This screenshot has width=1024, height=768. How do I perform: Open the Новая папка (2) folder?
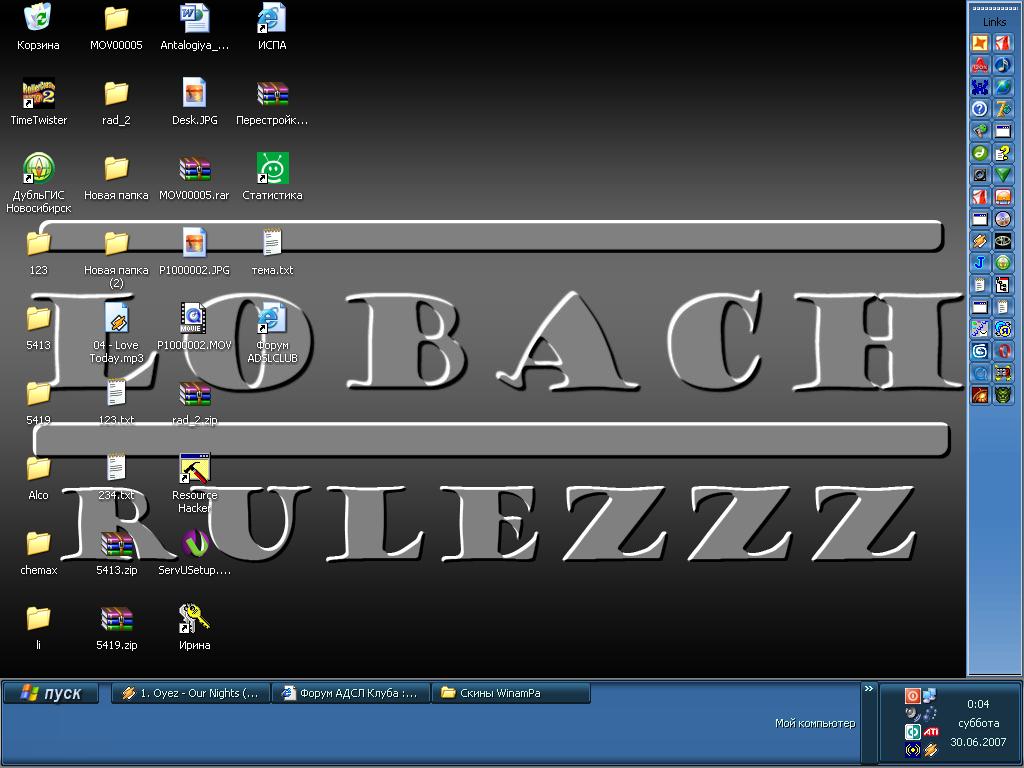point(116,258)
